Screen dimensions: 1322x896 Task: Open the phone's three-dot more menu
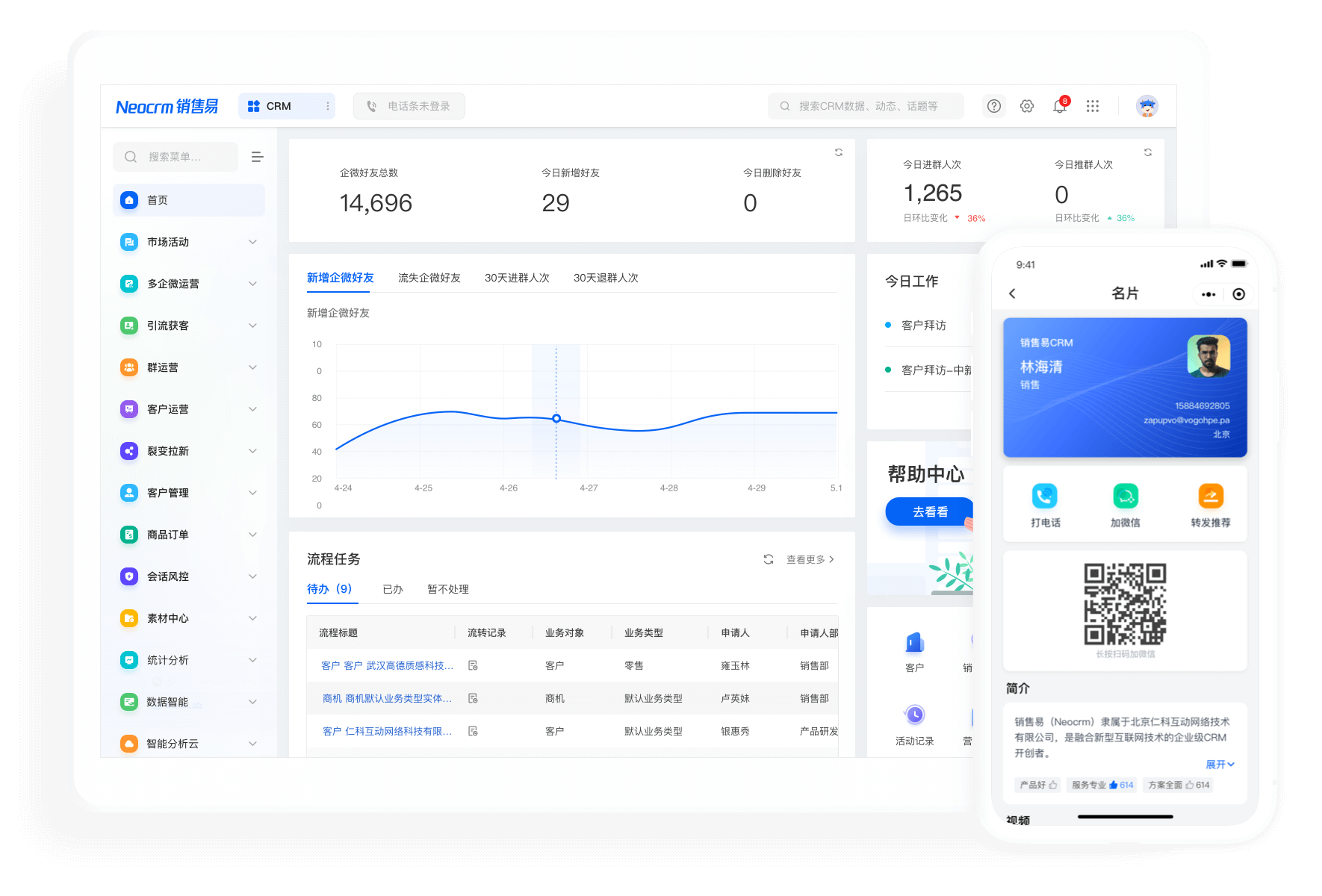coord(1208,294)
